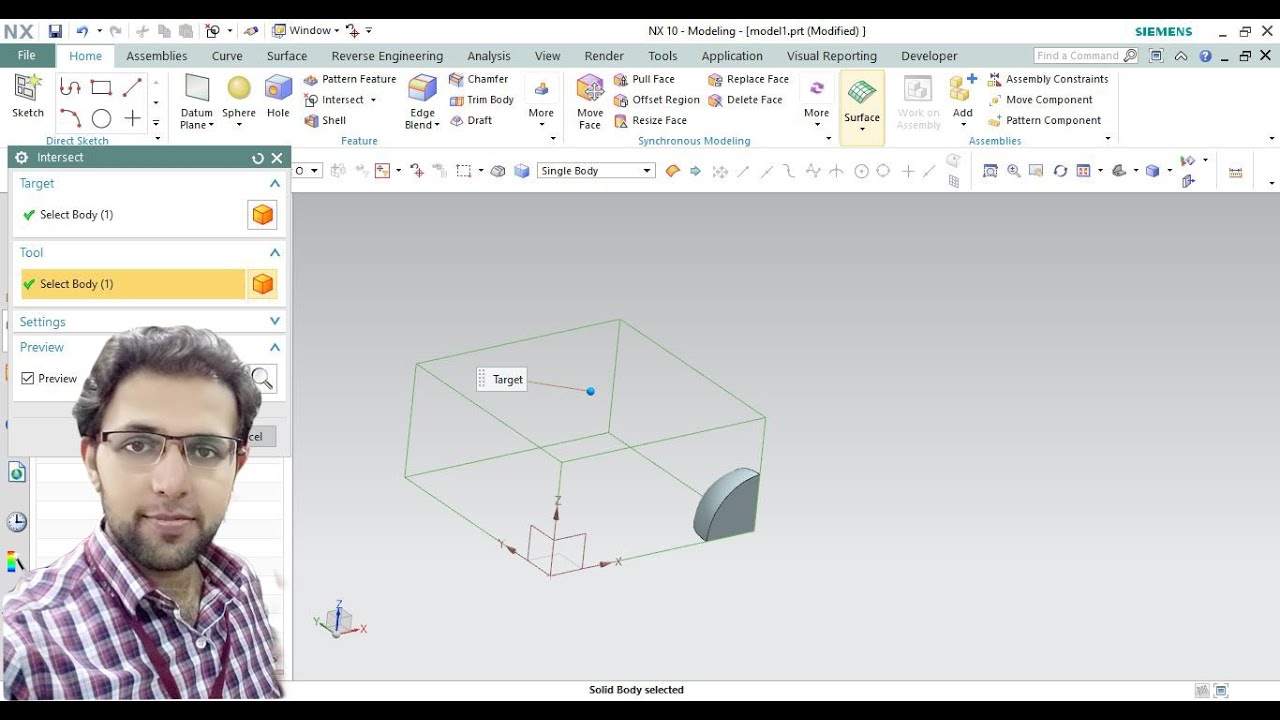
Task: Close the Intersect dialog
Action: [x=277, y=158]
